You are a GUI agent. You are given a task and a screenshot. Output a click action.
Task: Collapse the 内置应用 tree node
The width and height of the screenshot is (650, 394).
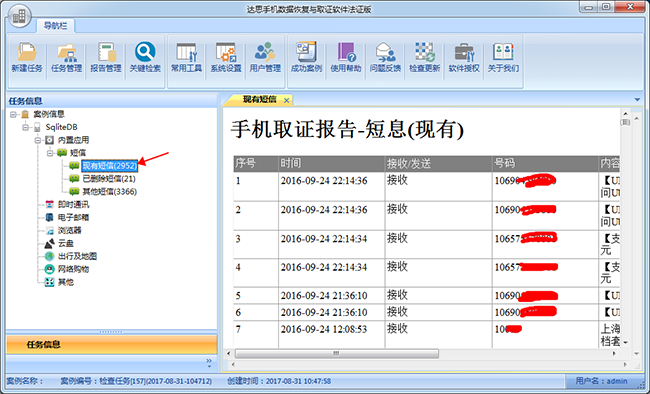click(x=38, y=140)
